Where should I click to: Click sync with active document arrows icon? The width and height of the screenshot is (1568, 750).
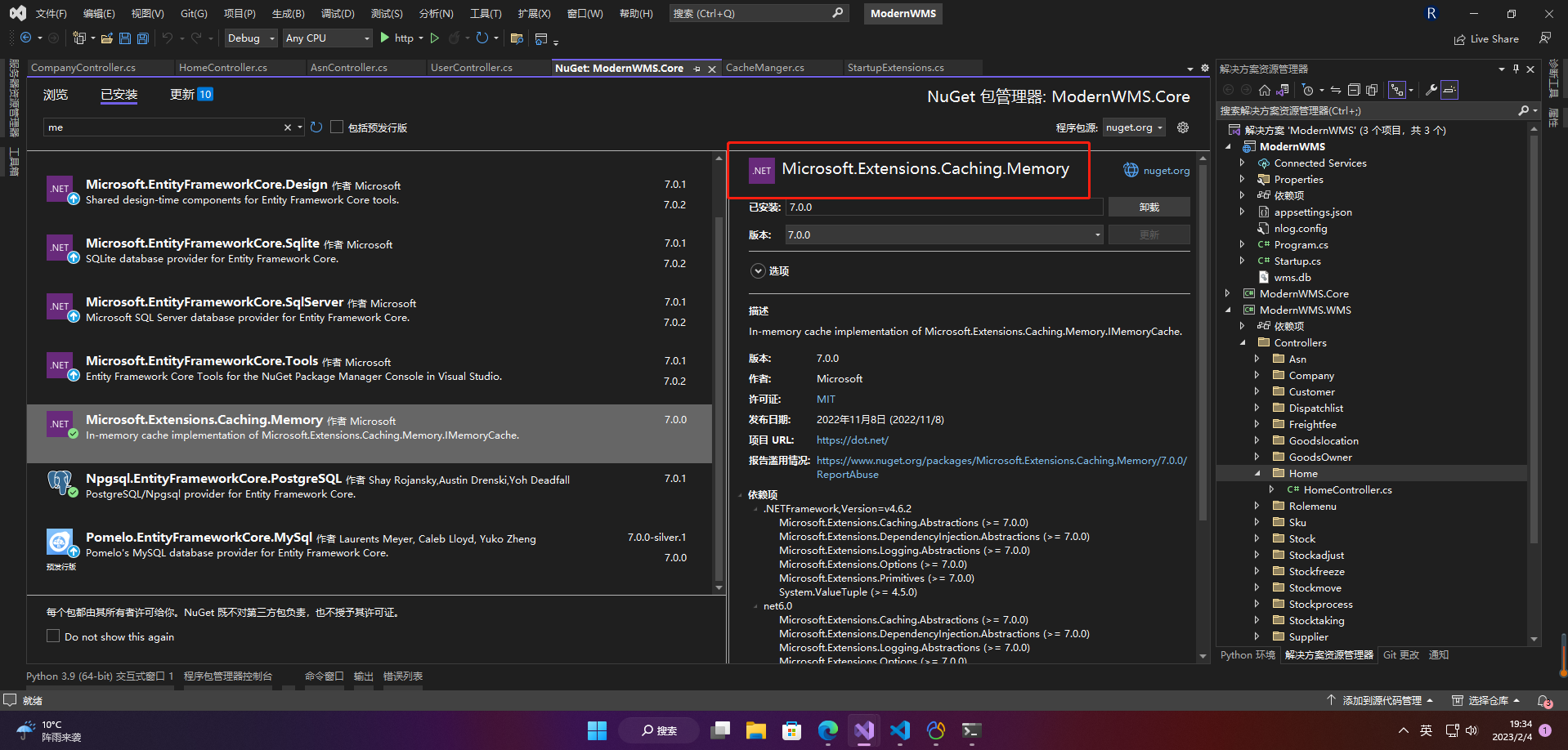[1336, 90]
